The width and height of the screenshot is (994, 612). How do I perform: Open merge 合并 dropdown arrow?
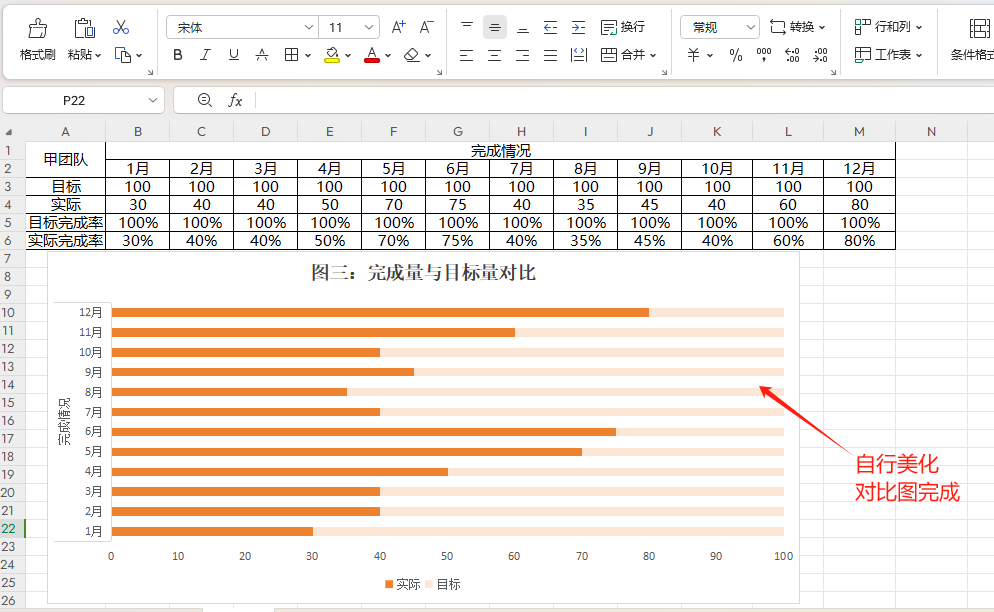(653, 56)
